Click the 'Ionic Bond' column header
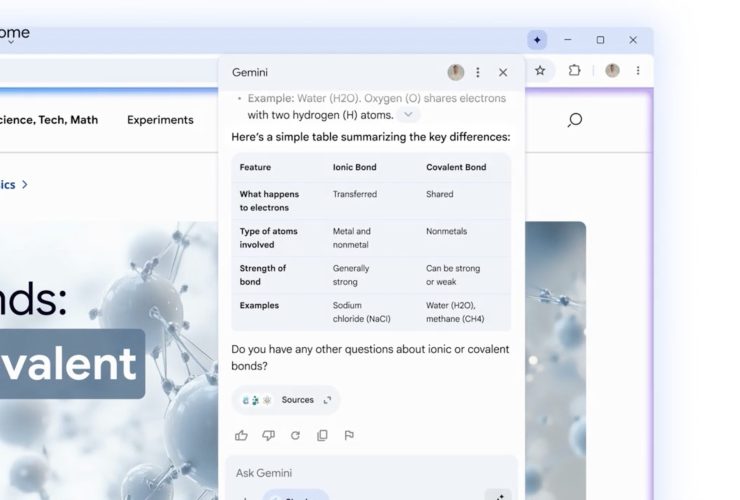The image size is (740, 500). [x=354, y=167]
